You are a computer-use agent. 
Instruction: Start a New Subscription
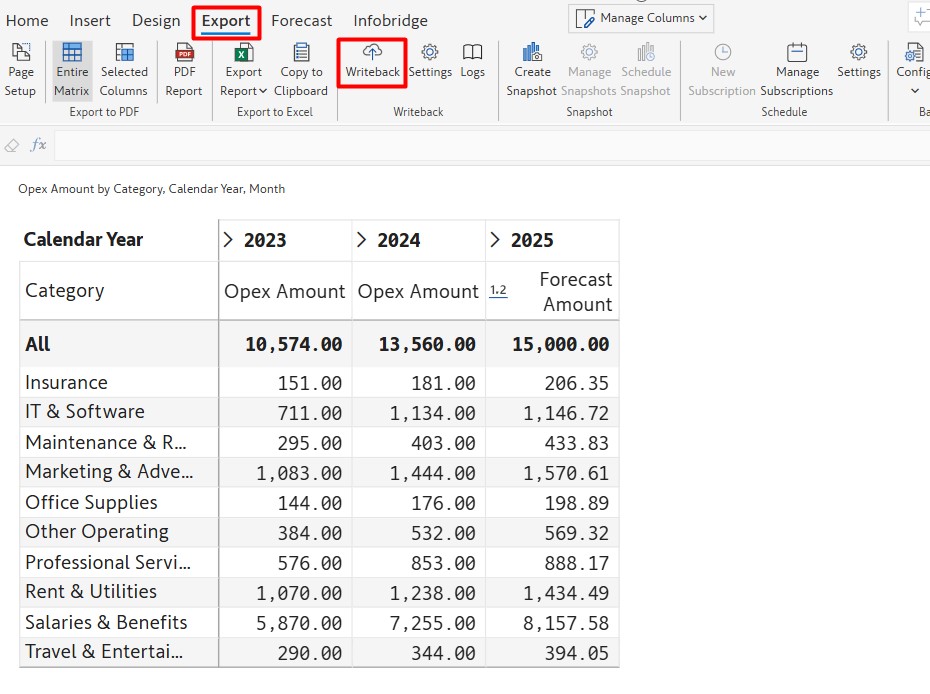point(722,70)
